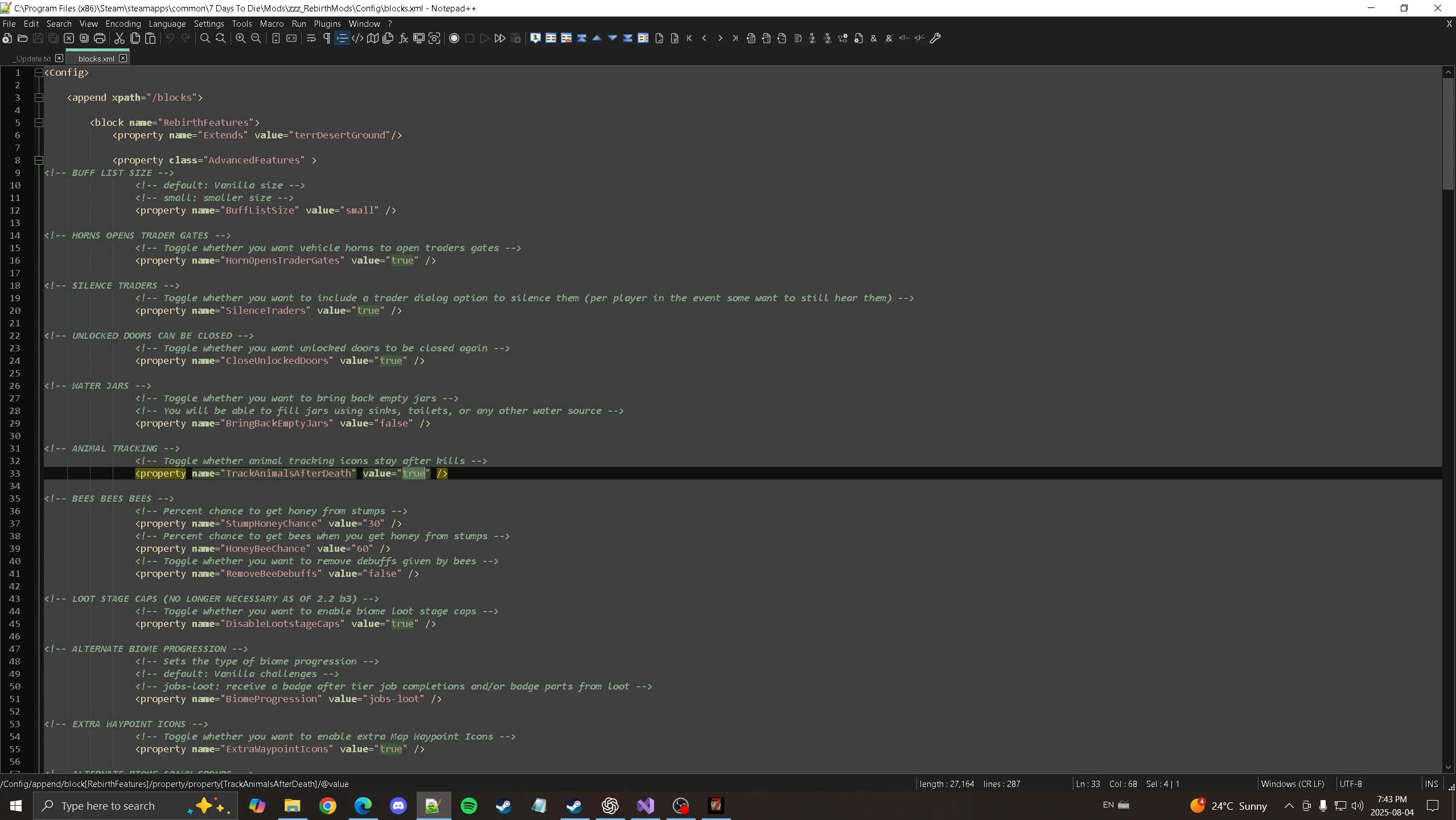Open the Encoding menu
This screenshot has height=820, width=1456.
tap(123, 23)
